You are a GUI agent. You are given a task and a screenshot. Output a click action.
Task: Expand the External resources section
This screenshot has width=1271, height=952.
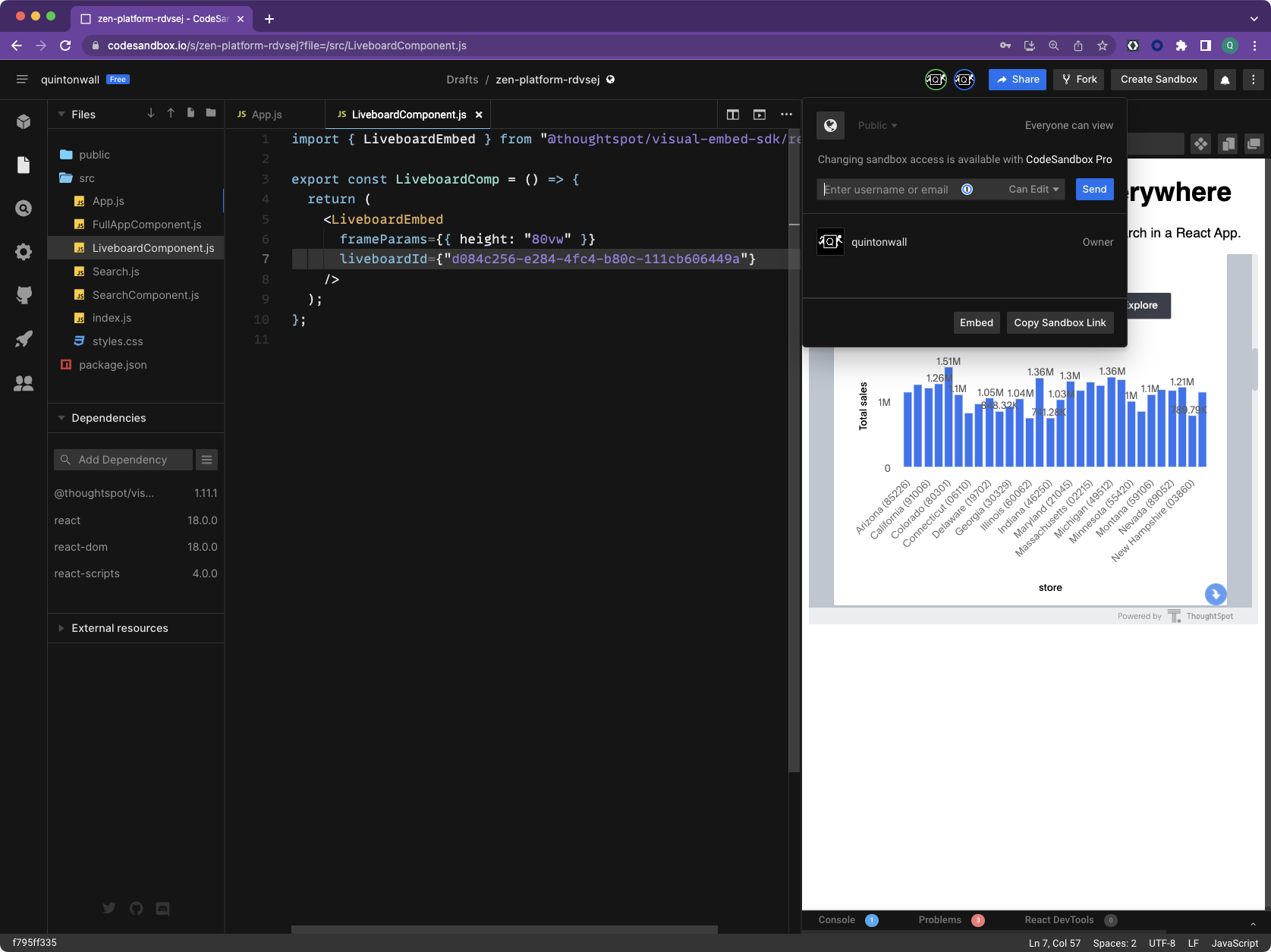tap(61, 628)
